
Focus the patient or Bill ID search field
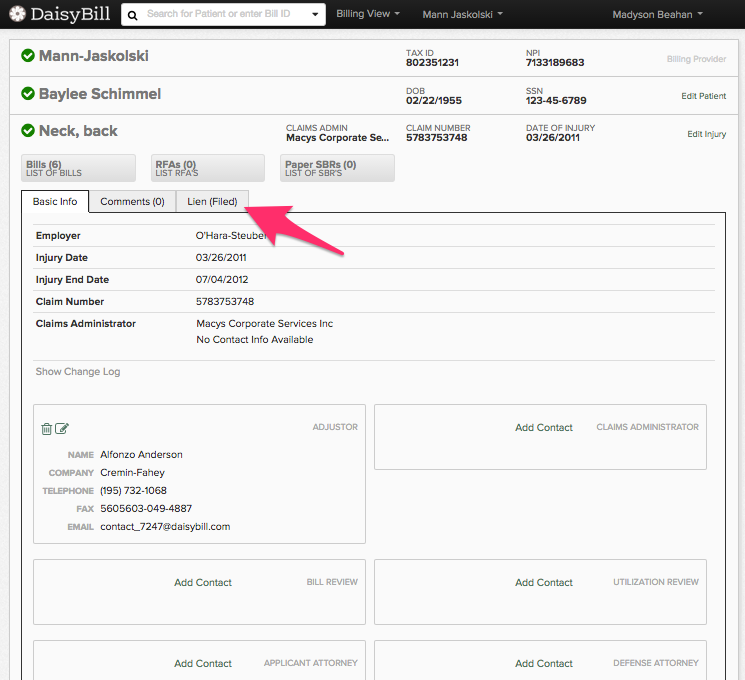[223, 14]
